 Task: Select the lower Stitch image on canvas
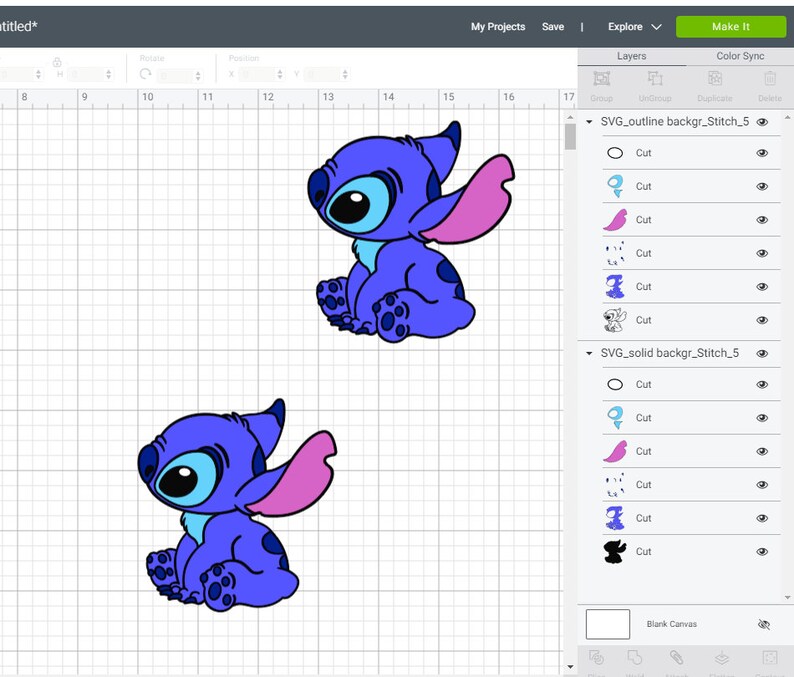tap(237, 505)
